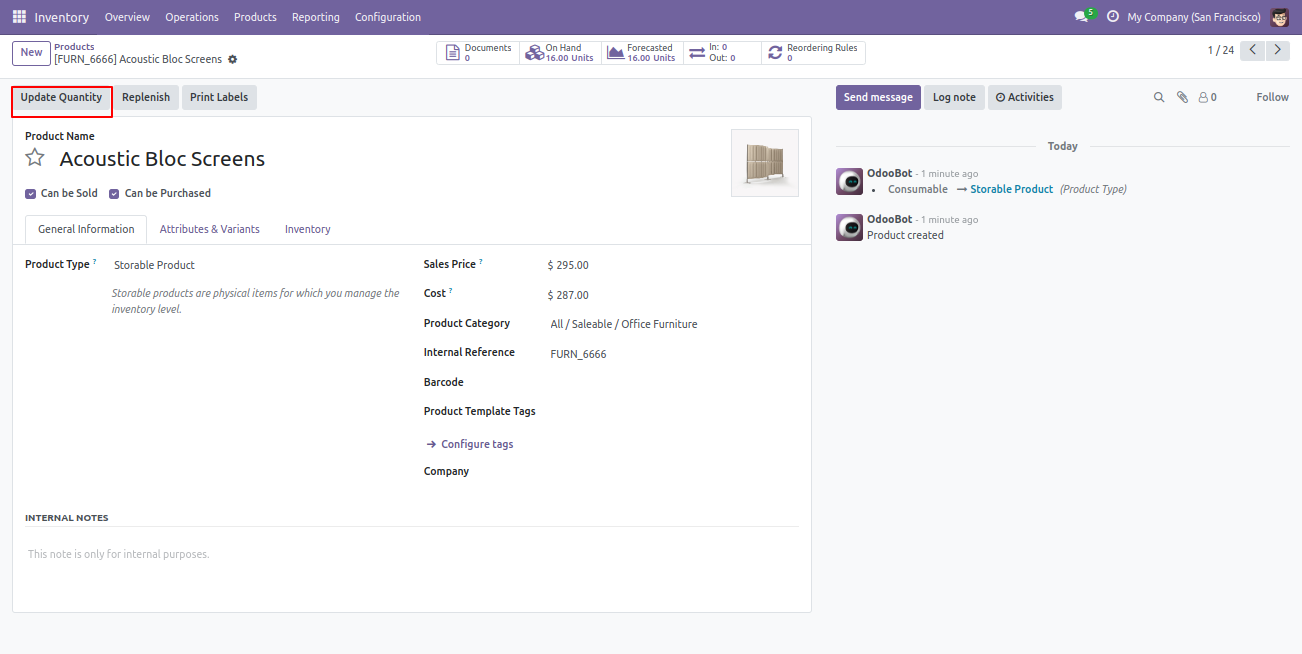Open the On Hand units stat button
Screen dimensions: 1302x654
point(560,53)
